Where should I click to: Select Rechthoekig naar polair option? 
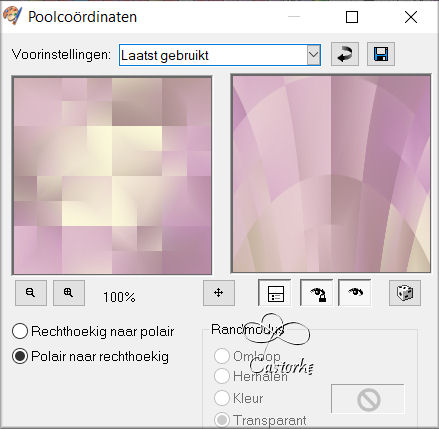click(x=93, y=331)
